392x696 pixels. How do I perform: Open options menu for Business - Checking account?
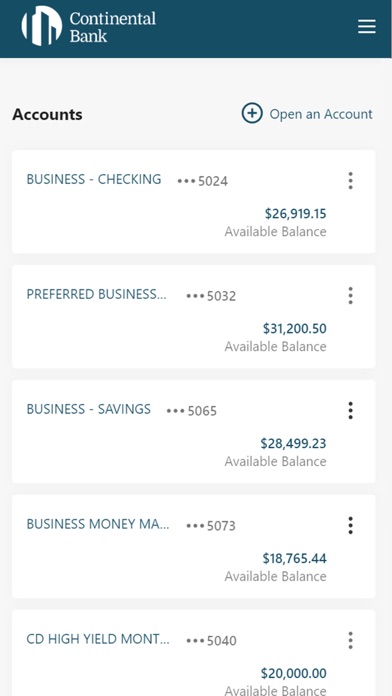350,181
